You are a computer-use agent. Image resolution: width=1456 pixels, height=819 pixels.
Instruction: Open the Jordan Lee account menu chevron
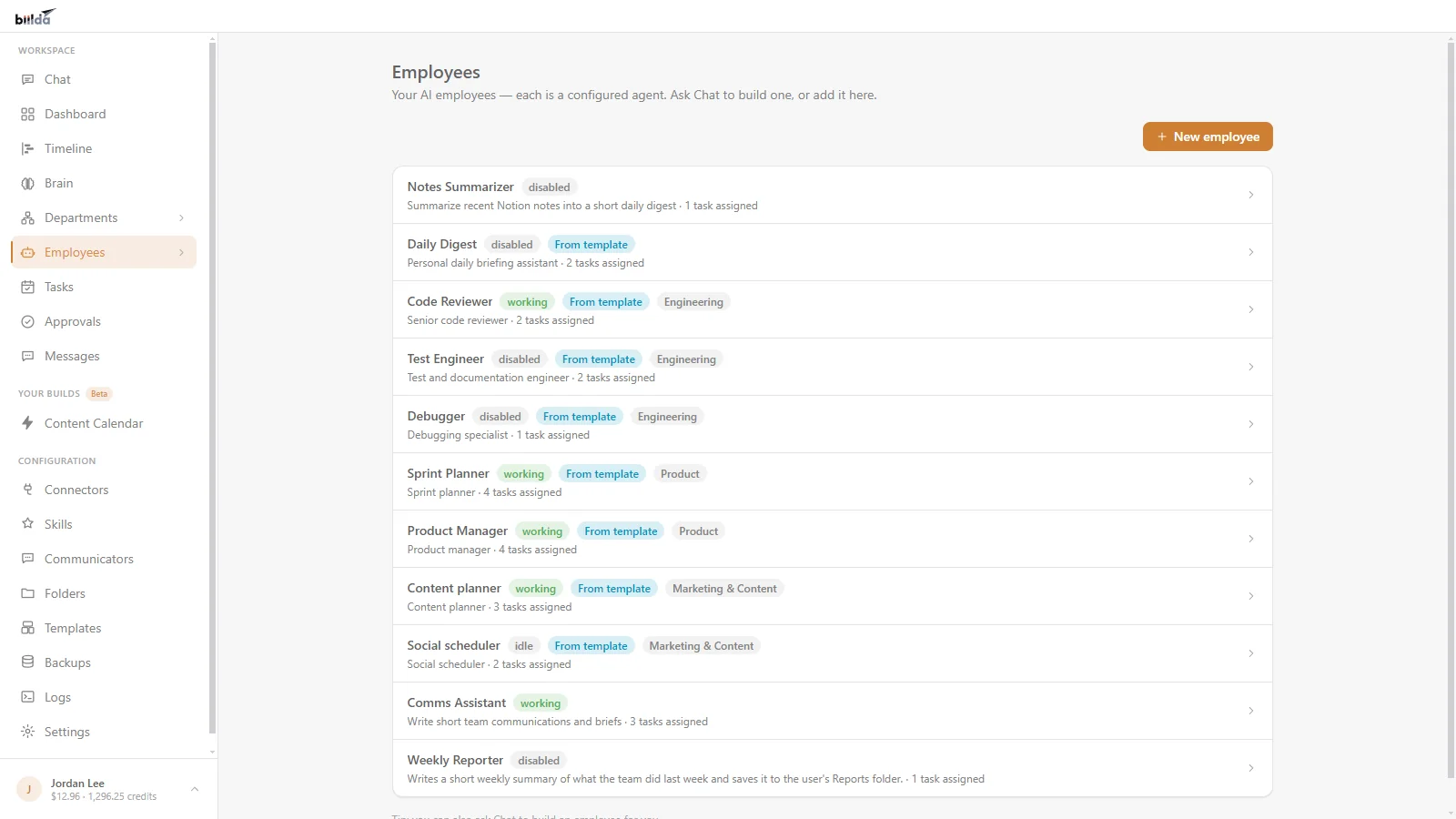(195, 789)
